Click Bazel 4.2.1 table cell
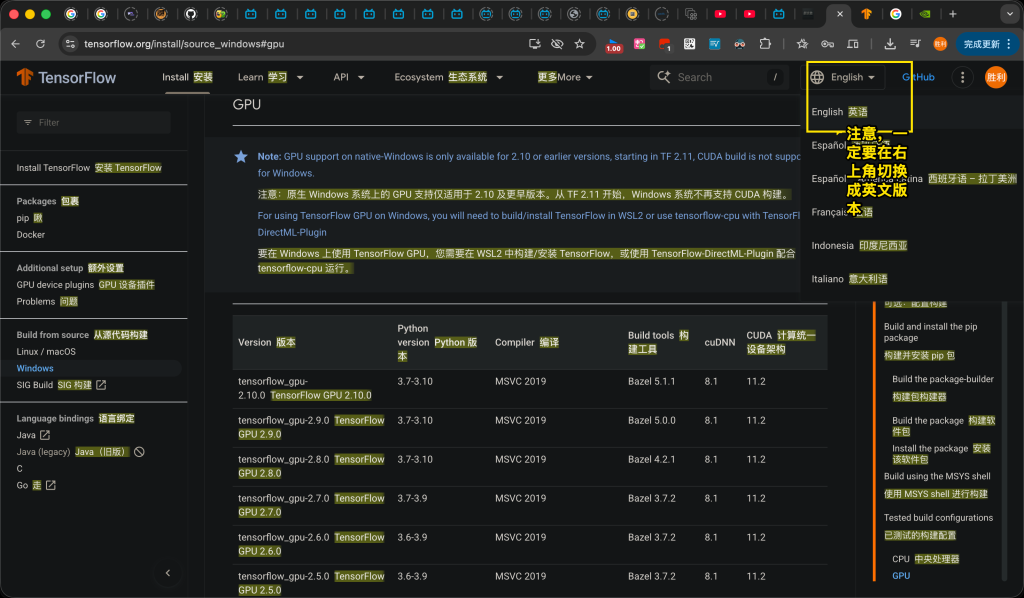Screen dimensions: 1024x598 pyautogui.click(x=652, y=459)
